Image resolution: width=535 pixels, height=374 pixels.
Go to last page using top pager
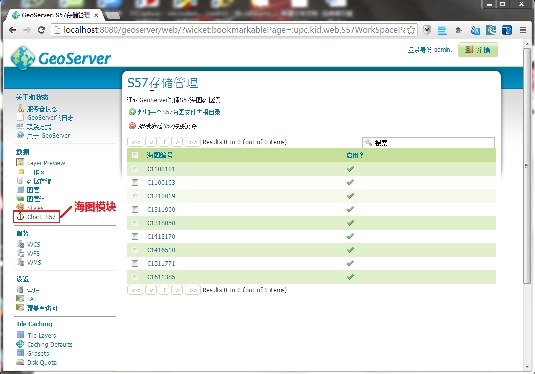tap(192, 142)
